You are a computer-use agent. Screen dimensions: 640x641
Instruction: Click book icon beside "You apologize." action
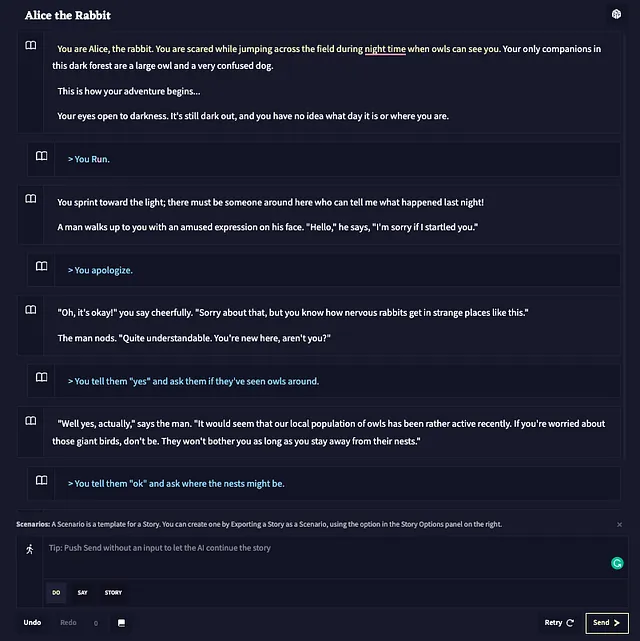(41, 267)
